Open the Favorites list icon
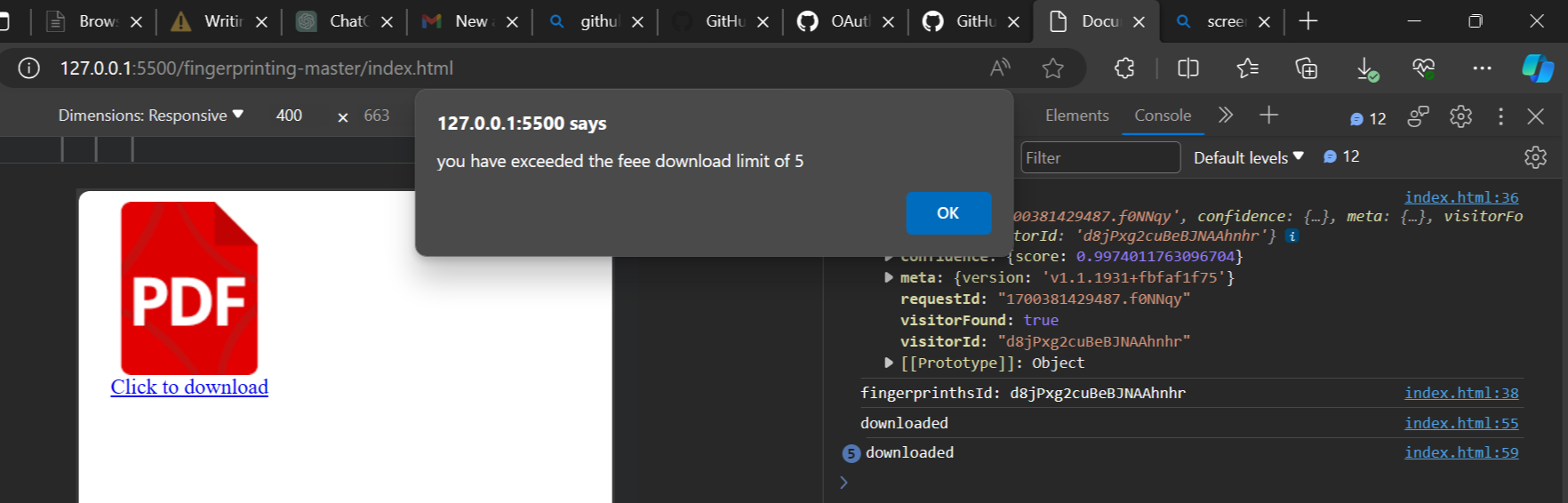The height and width of the screenshot is (503, 1568). coord(1247,68)
